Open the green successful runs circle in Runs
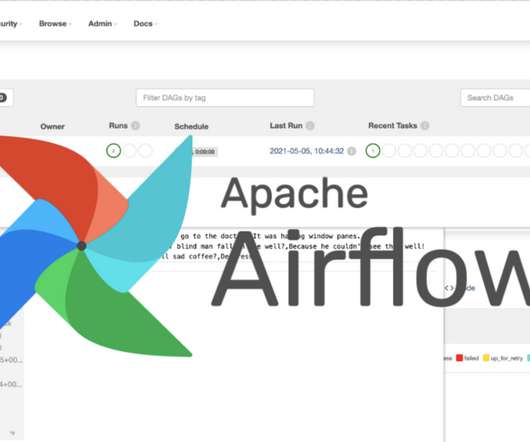 click(x=114, y=151)
